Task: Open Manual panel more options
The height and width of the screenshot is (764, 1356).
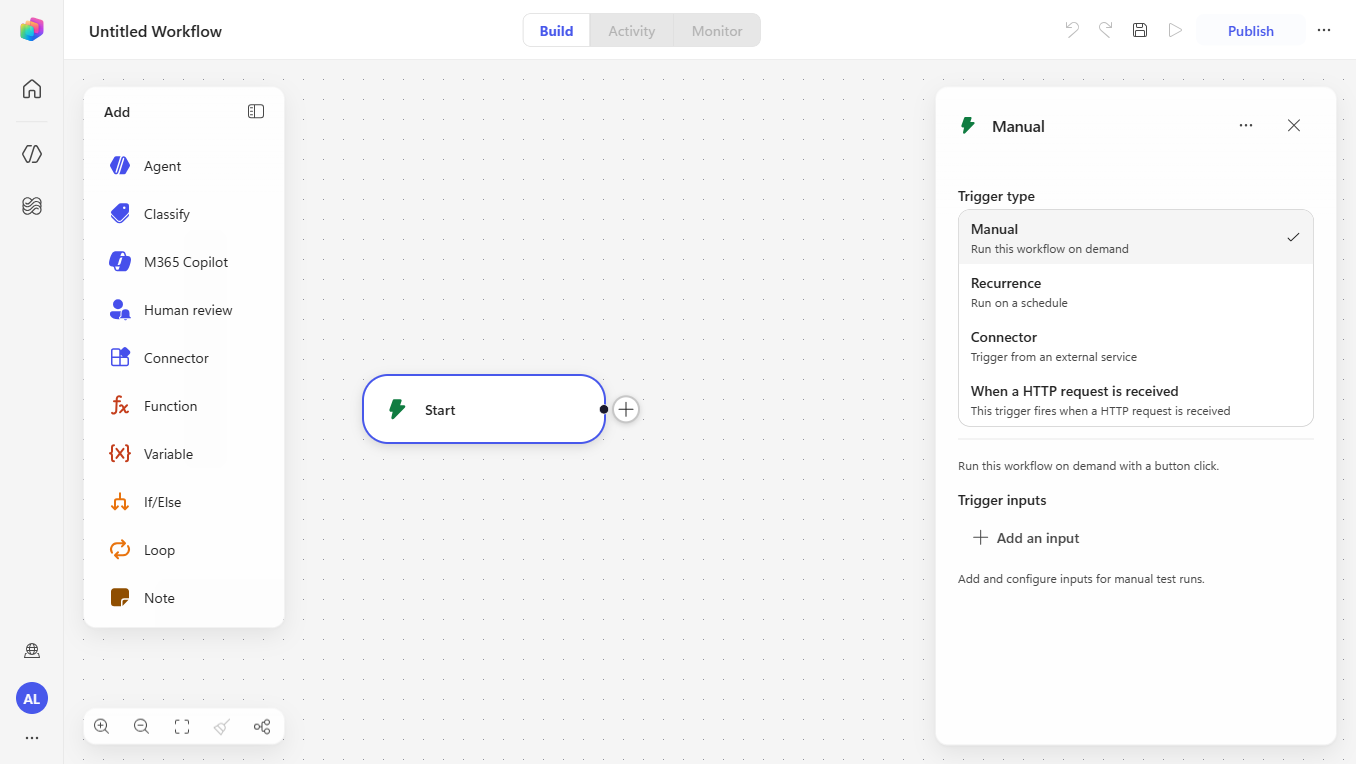Action: coord(1246,125)
